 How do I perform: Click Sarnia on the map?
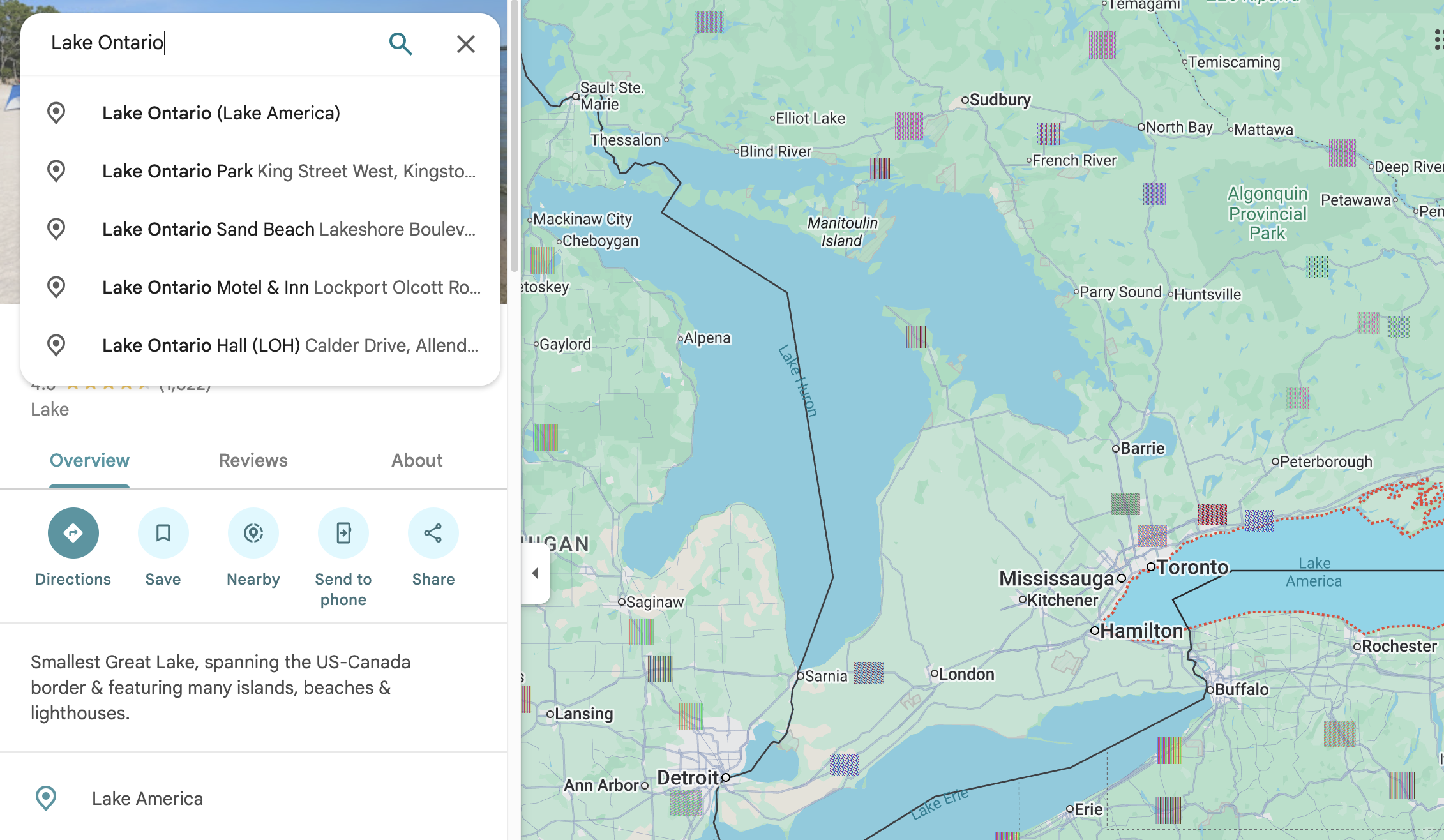tap(826, 676)
